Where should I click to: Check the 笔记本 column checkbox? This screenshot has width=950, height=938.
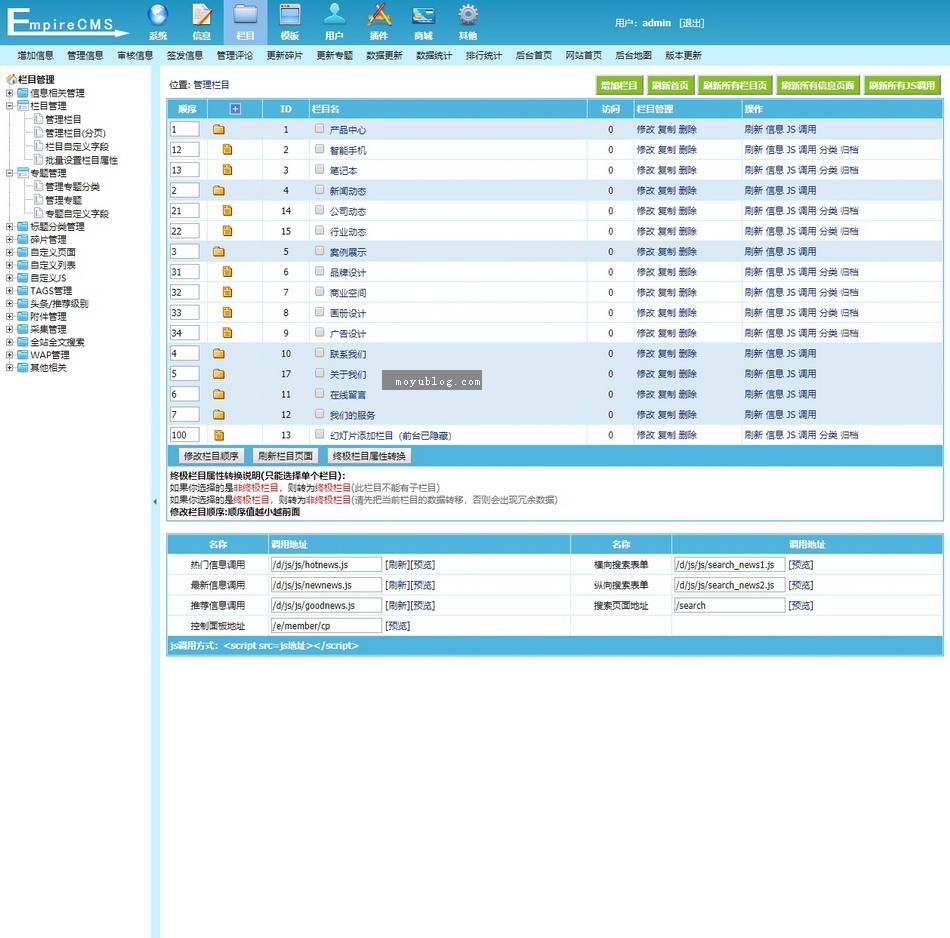pos(319,169)
